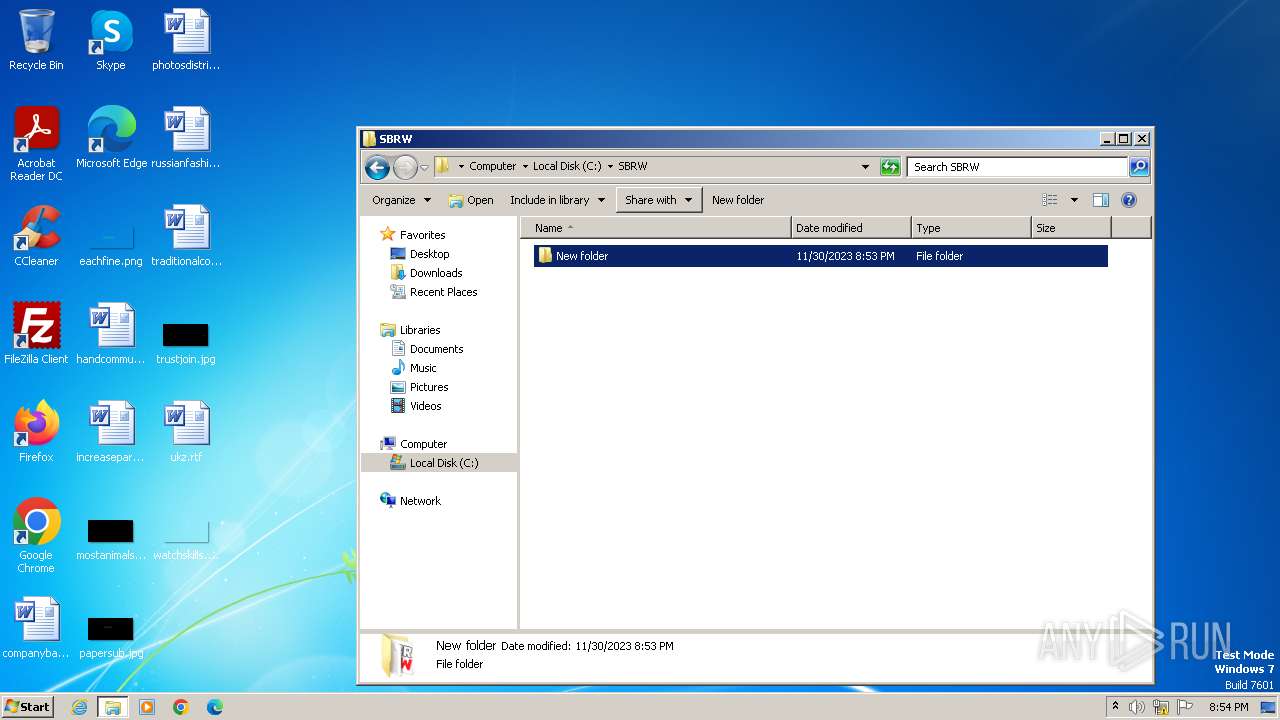Open volume speaker tray icon
Image resolution: width=1280 pixels, height=720 pixels.
pyautogui.click(x=1137, y=707)
